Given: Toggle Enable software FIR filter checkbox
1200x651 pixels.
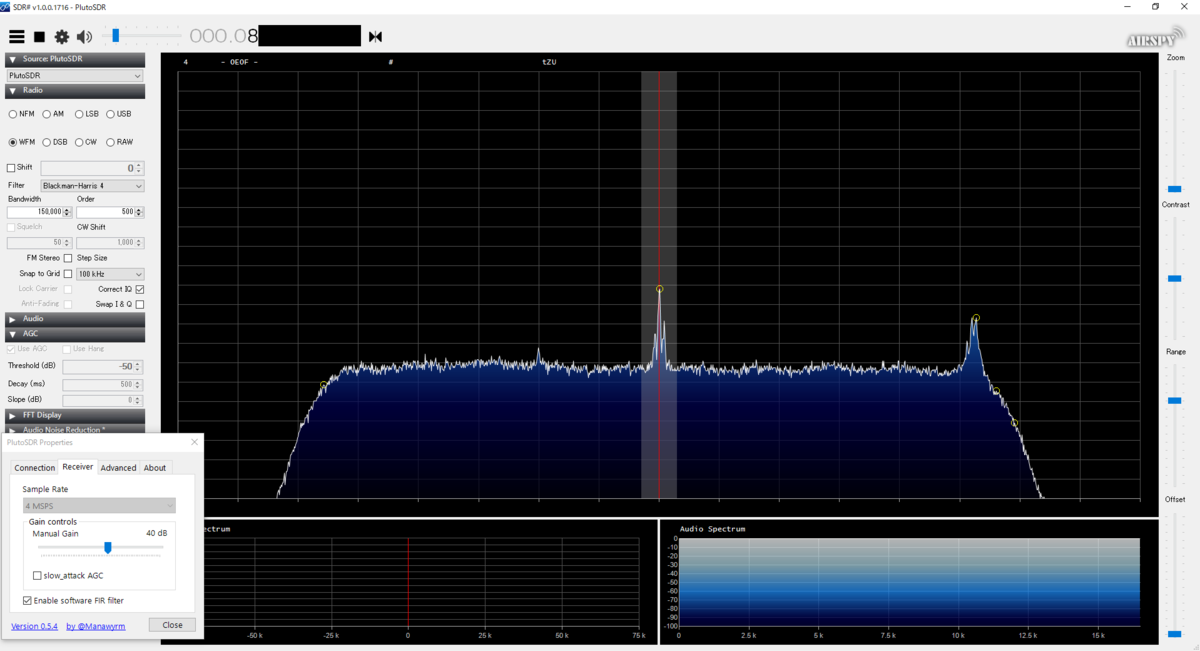Looking at the screenshot, I should [27, 601].
